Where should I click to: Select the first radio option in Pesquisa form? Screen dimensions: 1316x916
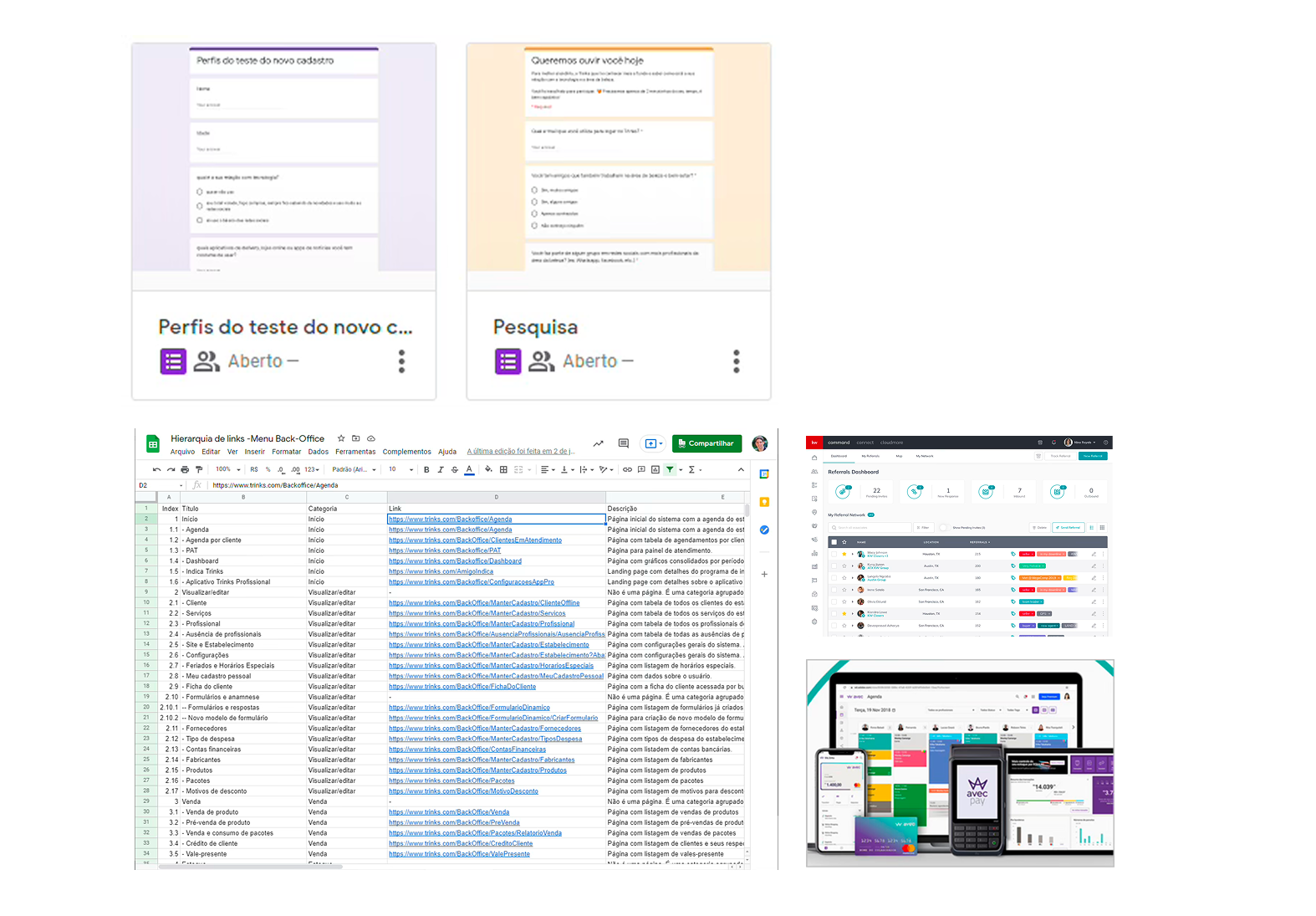[535, 190]
